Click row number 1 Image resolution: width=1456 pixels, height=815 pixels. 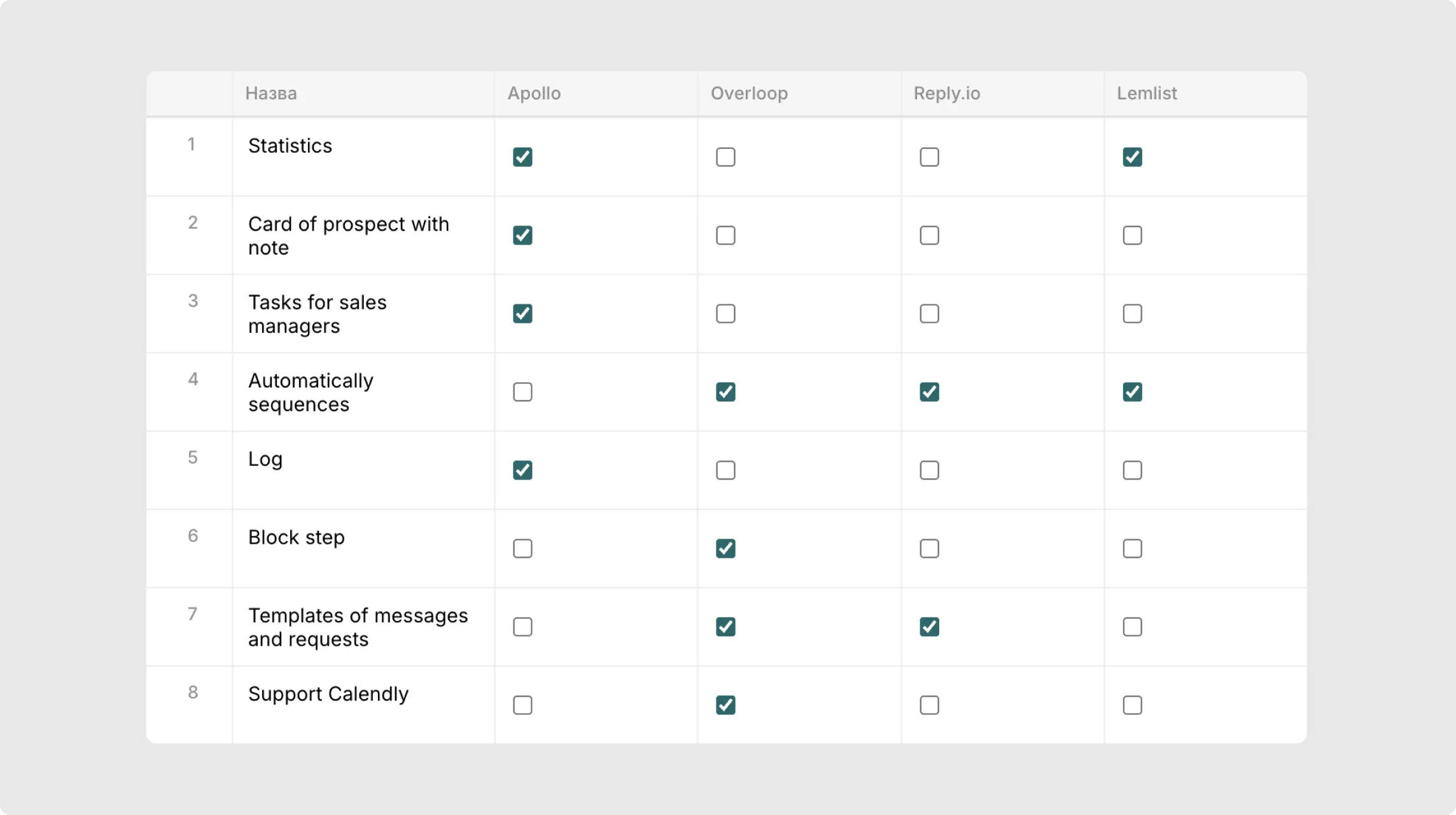[191, 145]
